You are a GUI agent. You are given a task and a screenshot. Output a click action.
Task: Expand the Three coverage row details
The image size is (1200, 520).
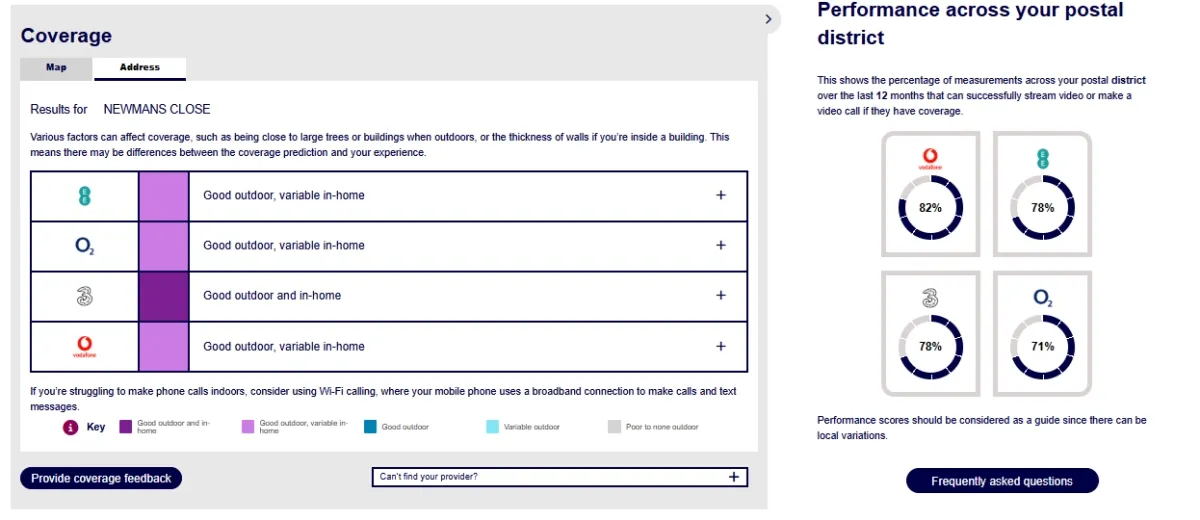[721, 295]
